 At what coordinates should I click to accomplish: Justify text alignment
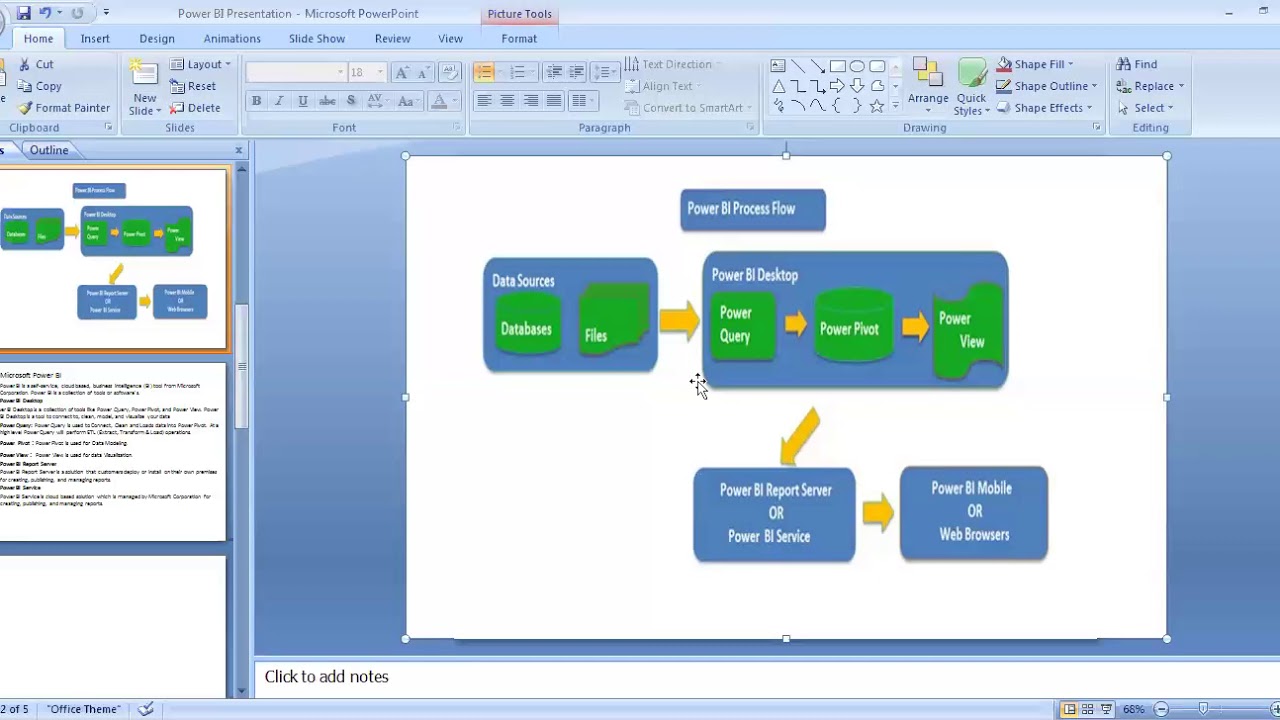click(553, 101)
